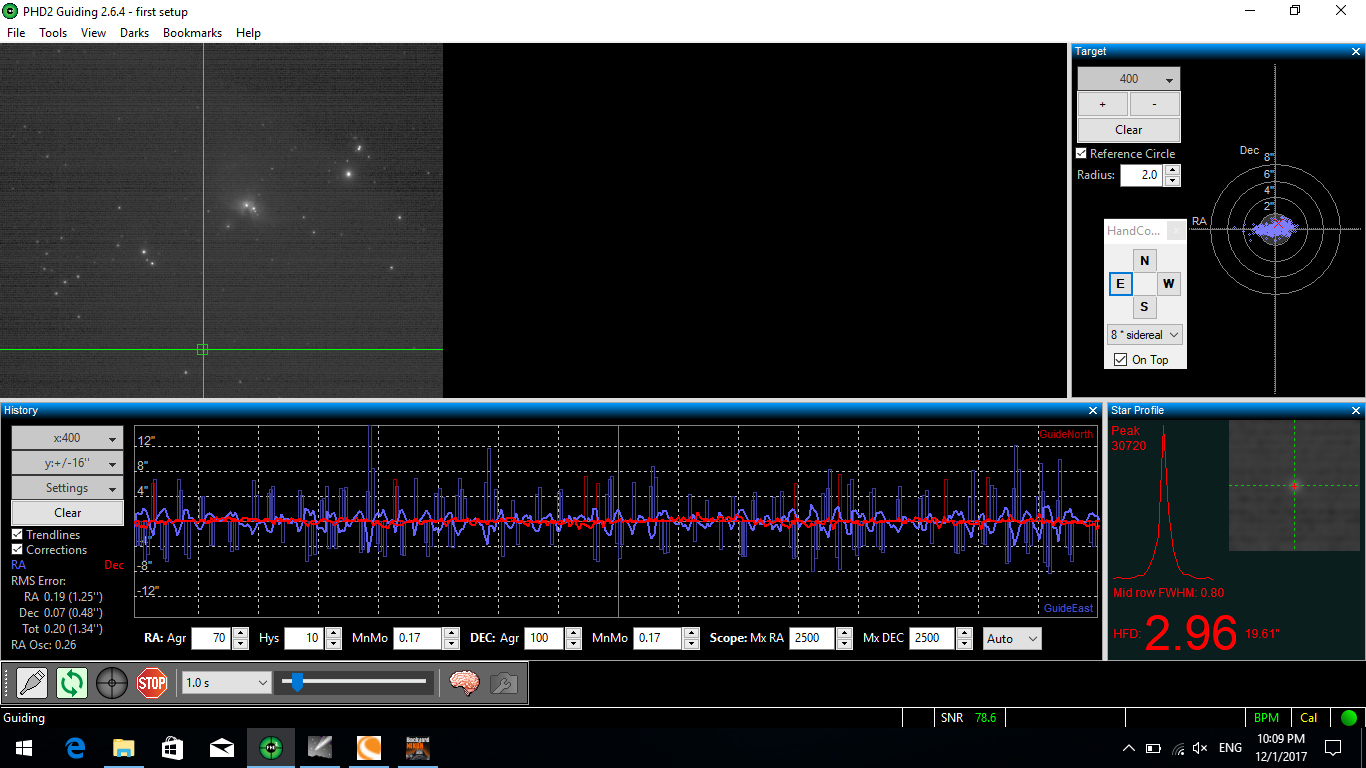Open the Darks menu
This screenshot has width=1366, height=768.
134,33
